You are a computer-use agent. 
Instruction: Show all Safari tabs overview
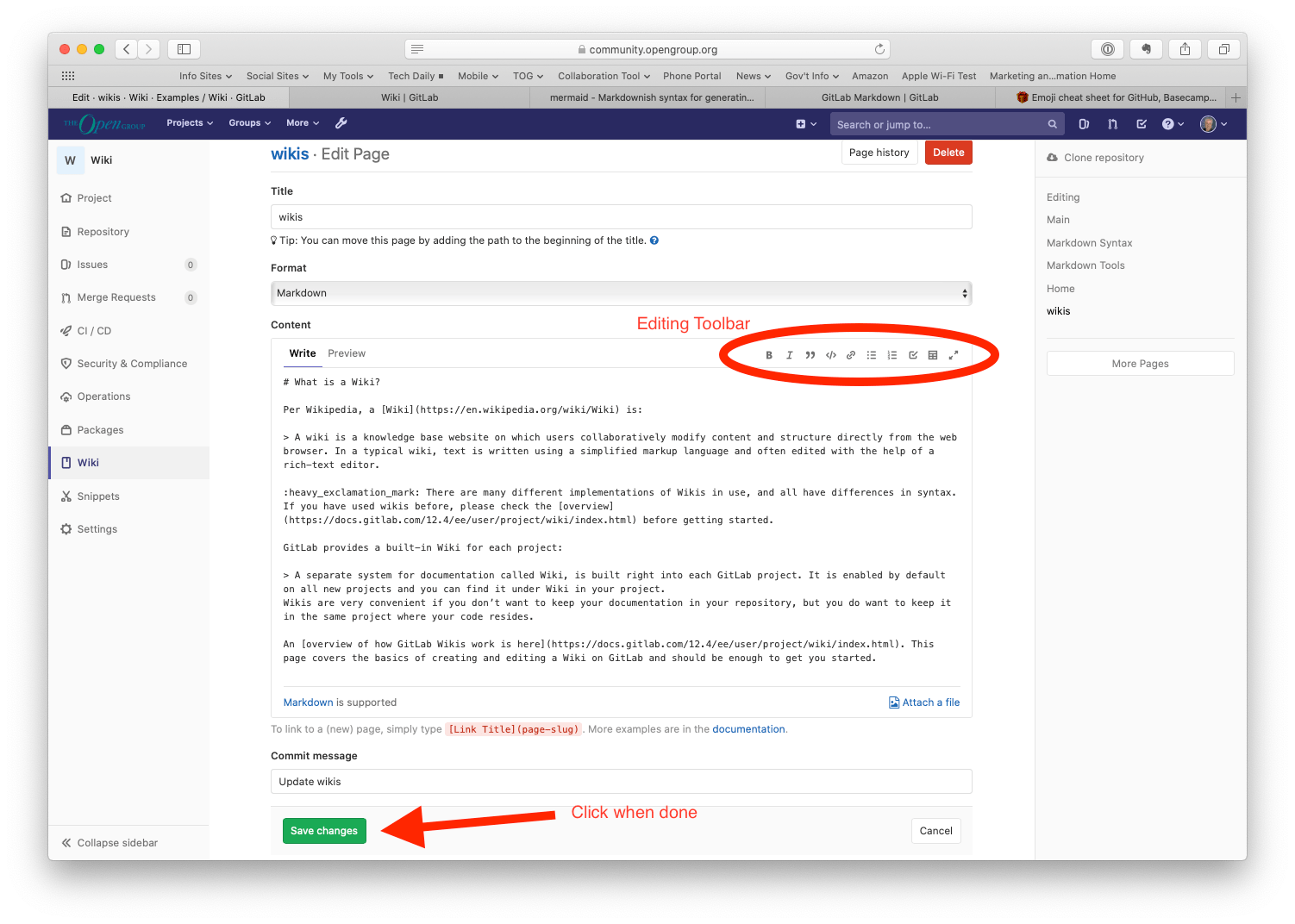tap(1223, 49)
